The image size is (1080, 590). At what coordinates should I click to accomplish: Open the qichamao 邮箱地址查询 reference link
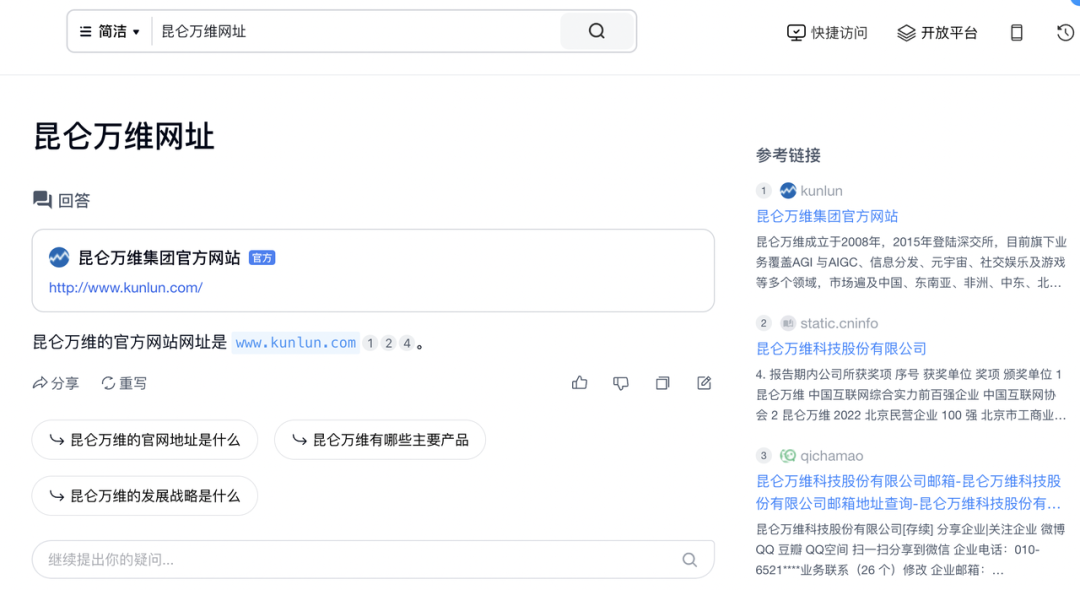[908, 492]
